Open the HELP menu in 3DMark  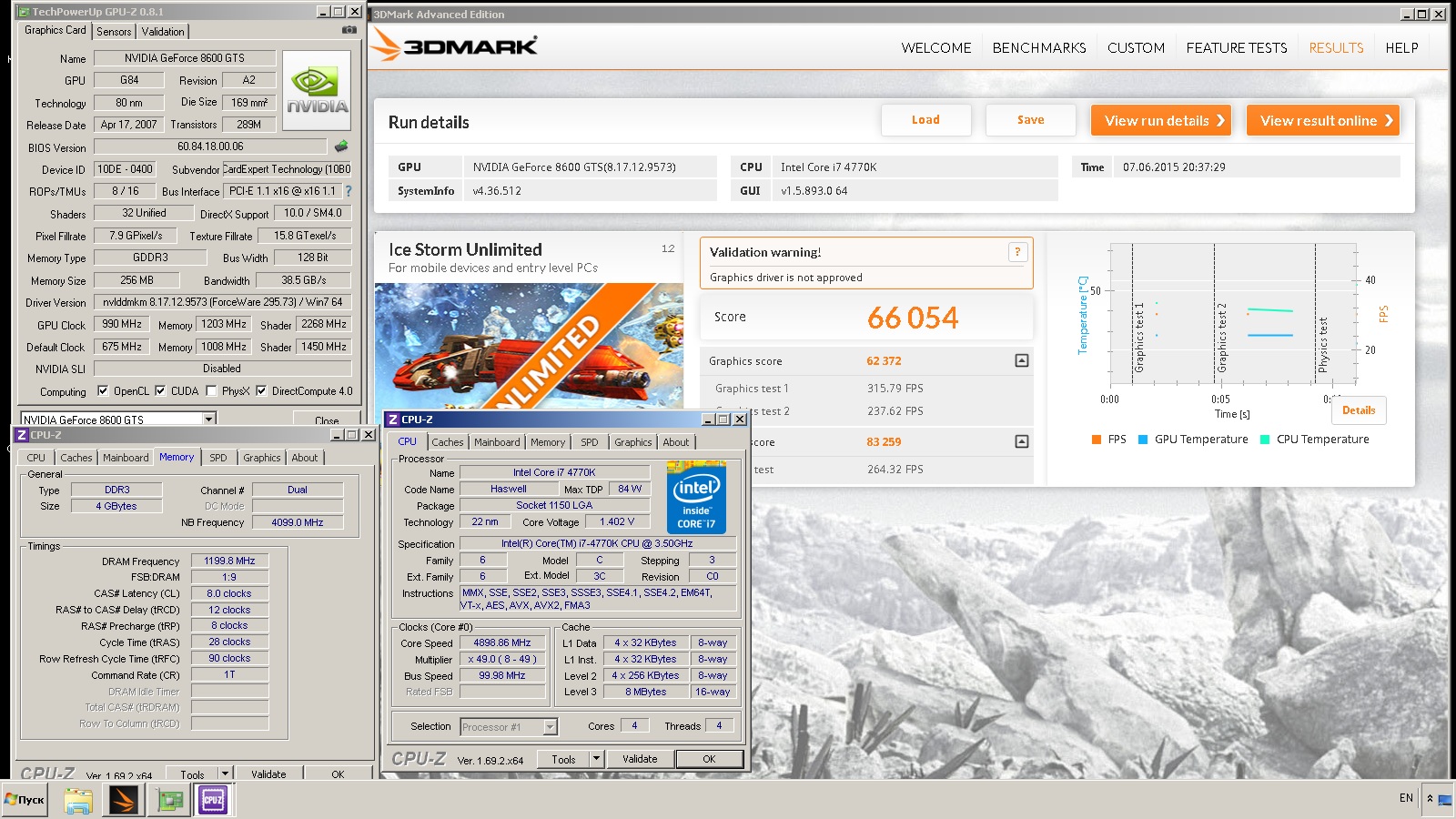(1401, 48)
